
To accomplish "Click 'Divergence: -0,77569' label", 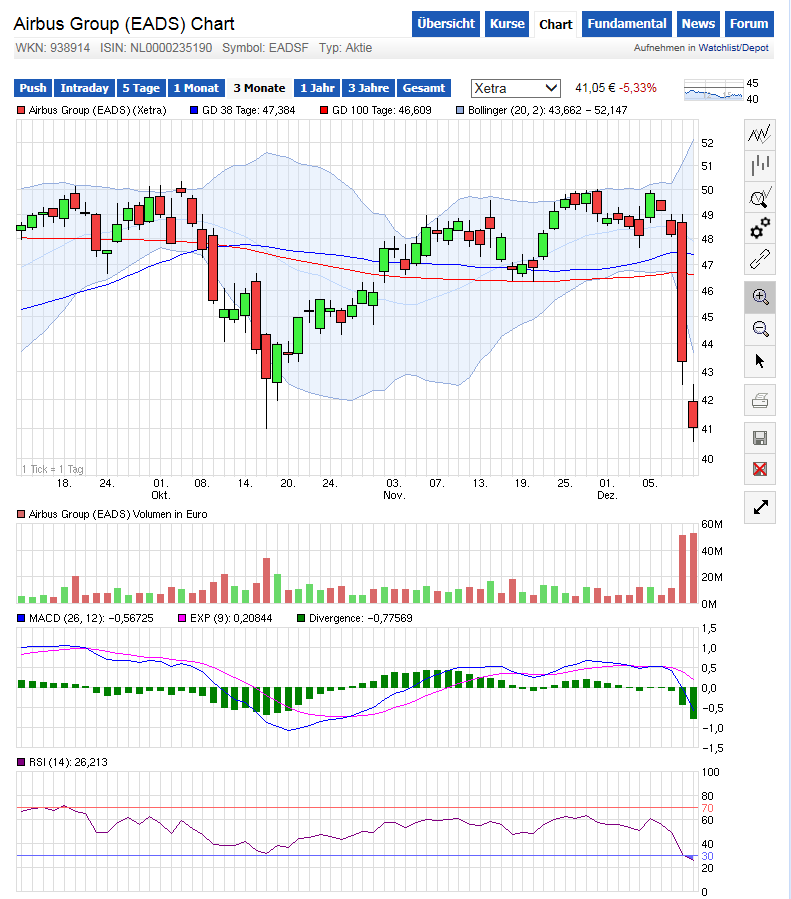I will (x=361, y=618).
